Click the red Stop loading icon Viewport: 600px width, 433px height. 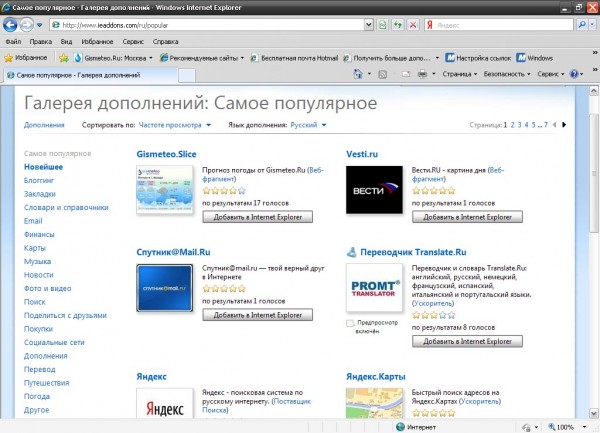[413, 25]
